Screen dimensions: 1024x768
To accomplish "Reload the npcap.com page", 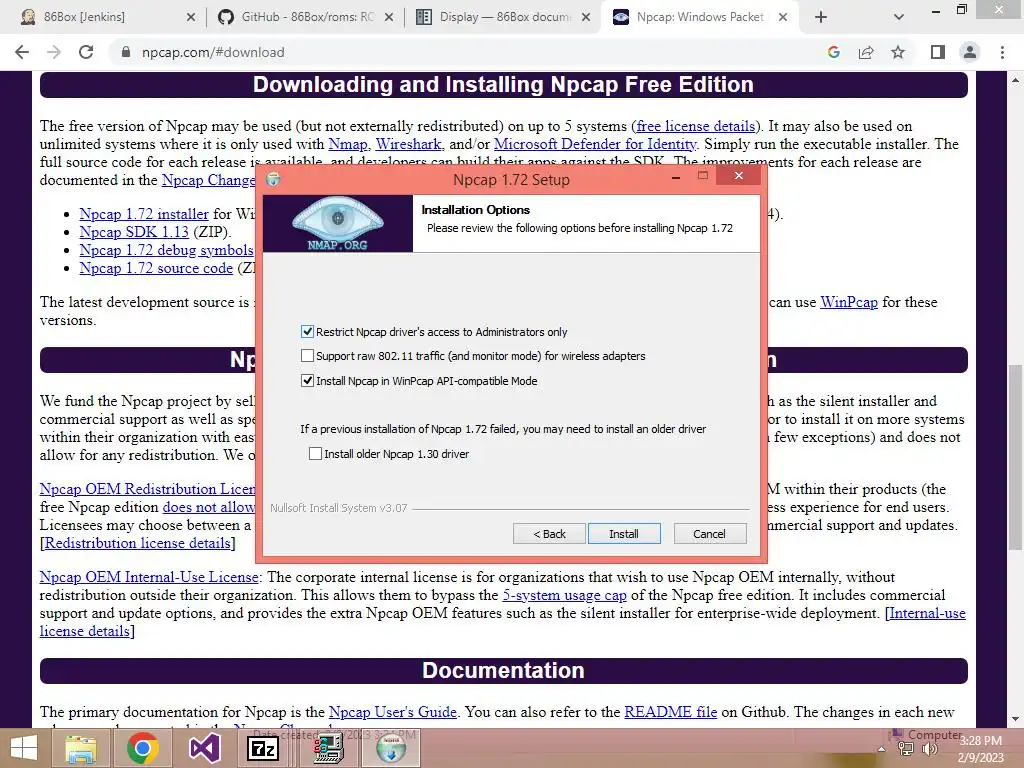I will pos(86,52).
